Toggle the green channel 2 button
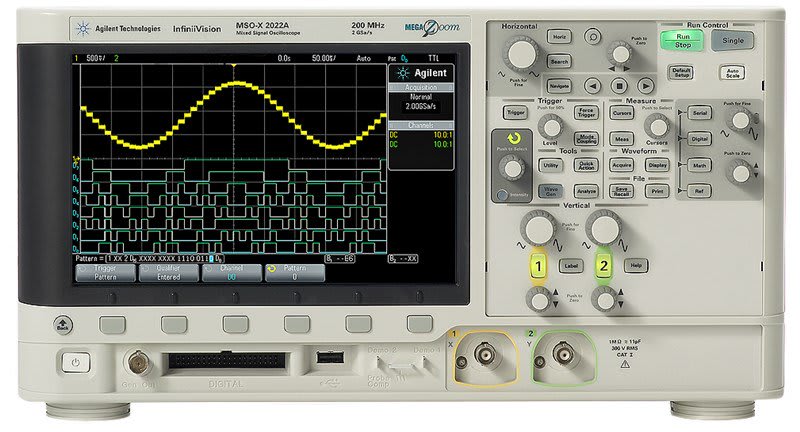Image resolution: width=800 pixels, height=432 pixels. (604, 266)
